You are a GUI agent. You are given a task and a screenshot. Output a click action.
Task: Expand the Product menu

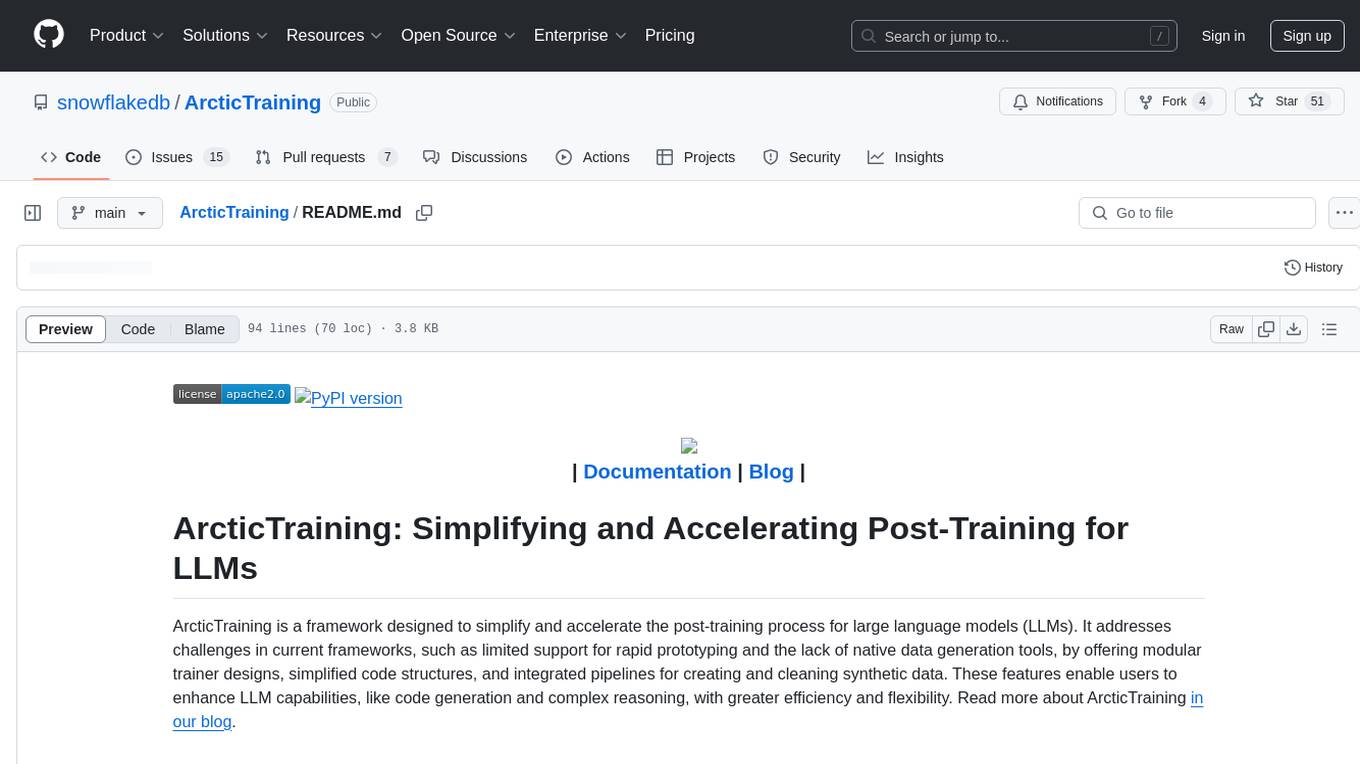[x=127, y=35]
